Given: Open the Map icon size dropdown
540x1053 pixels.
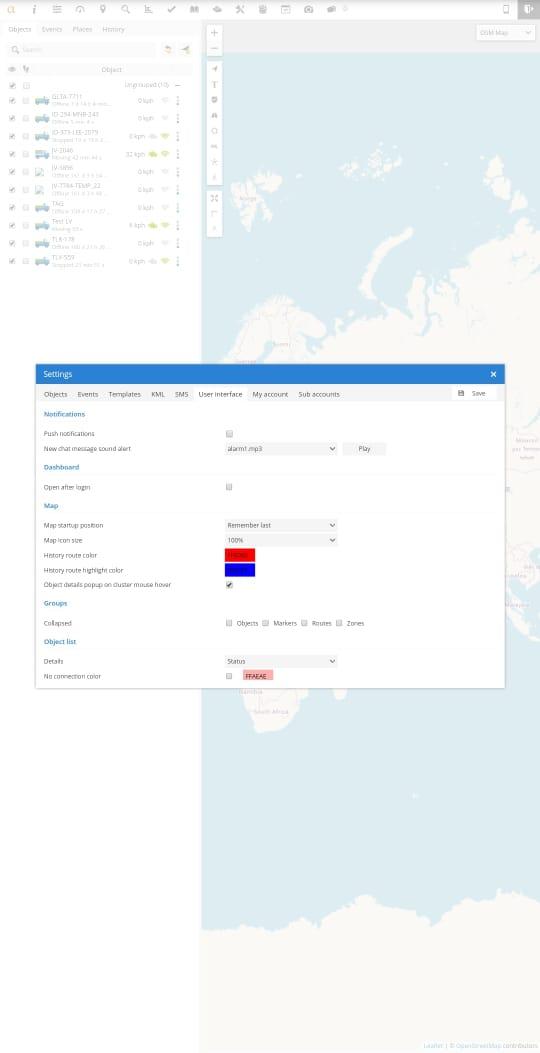Looking at the screenshot, I should [281, 540].
